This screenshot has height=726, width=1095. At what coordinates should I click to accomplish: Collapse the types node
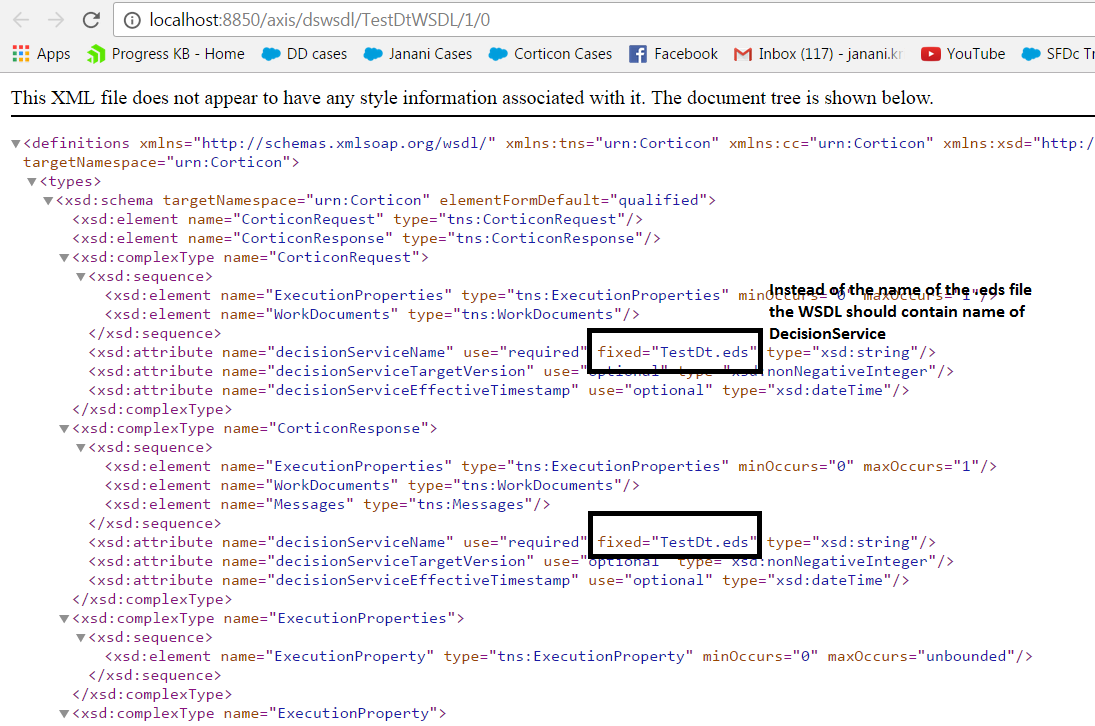[x=31, y=182]
